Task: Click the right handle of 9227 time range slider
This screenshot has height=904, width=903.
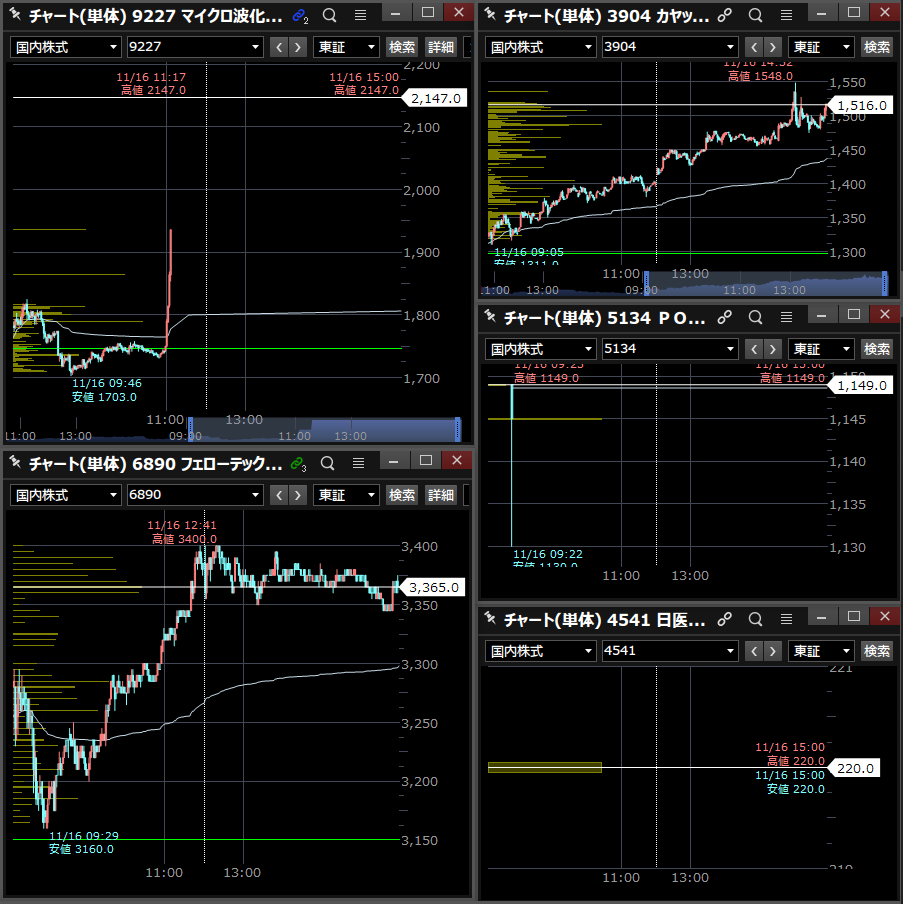Action: (458, 429)
